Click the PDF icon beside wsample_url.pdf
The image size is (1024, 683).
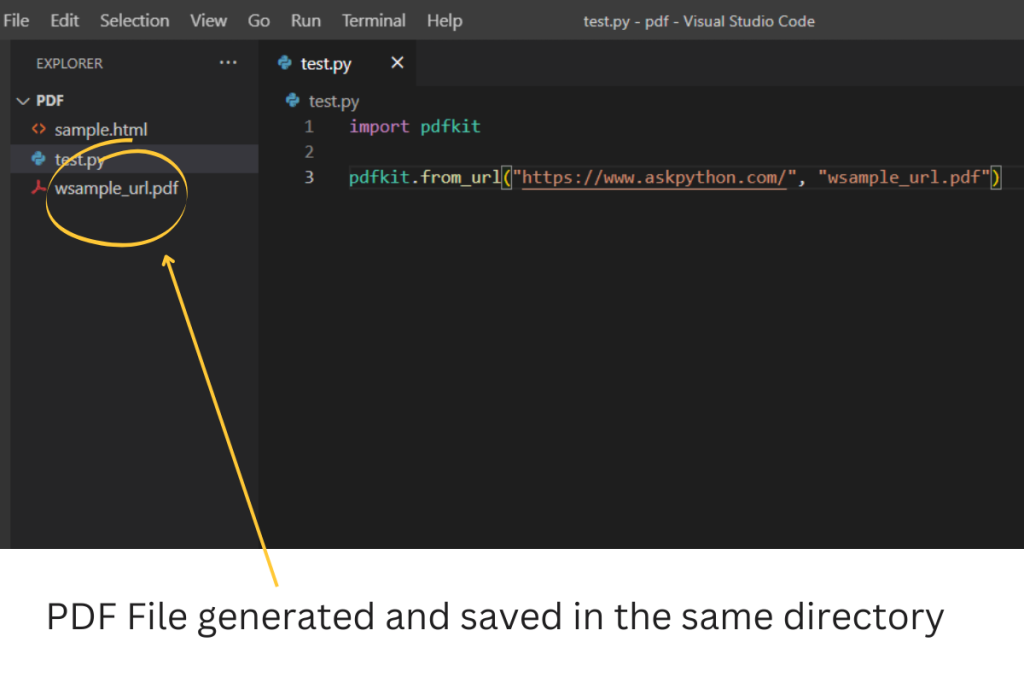(x=39, y=188)
